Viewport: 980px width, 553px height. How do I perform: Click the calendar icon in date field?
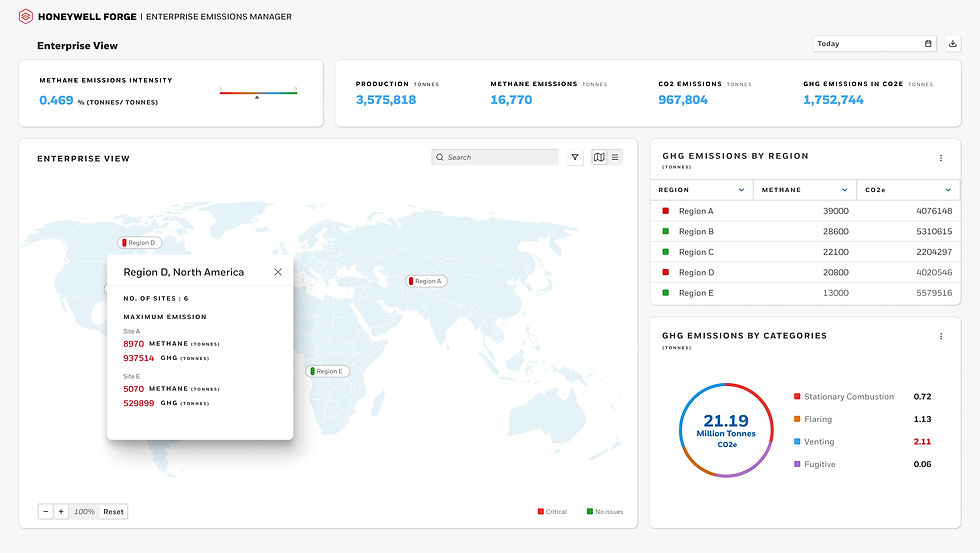pyautogui.click(x=928, y=44)
